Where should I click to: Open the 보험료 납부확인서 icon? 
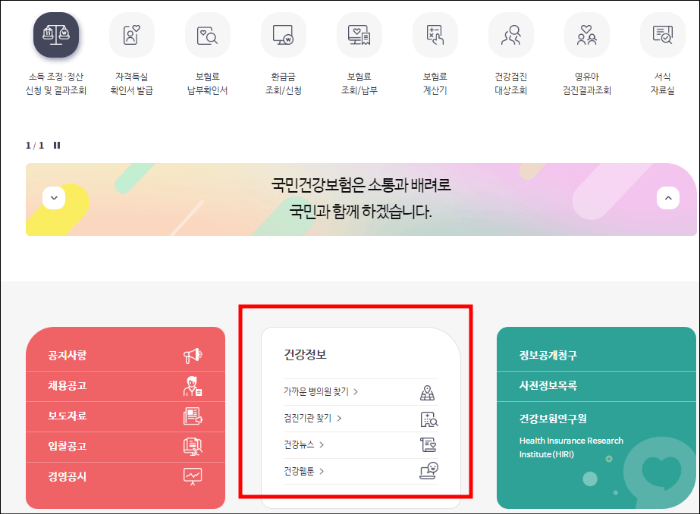[x=208, y=35]
